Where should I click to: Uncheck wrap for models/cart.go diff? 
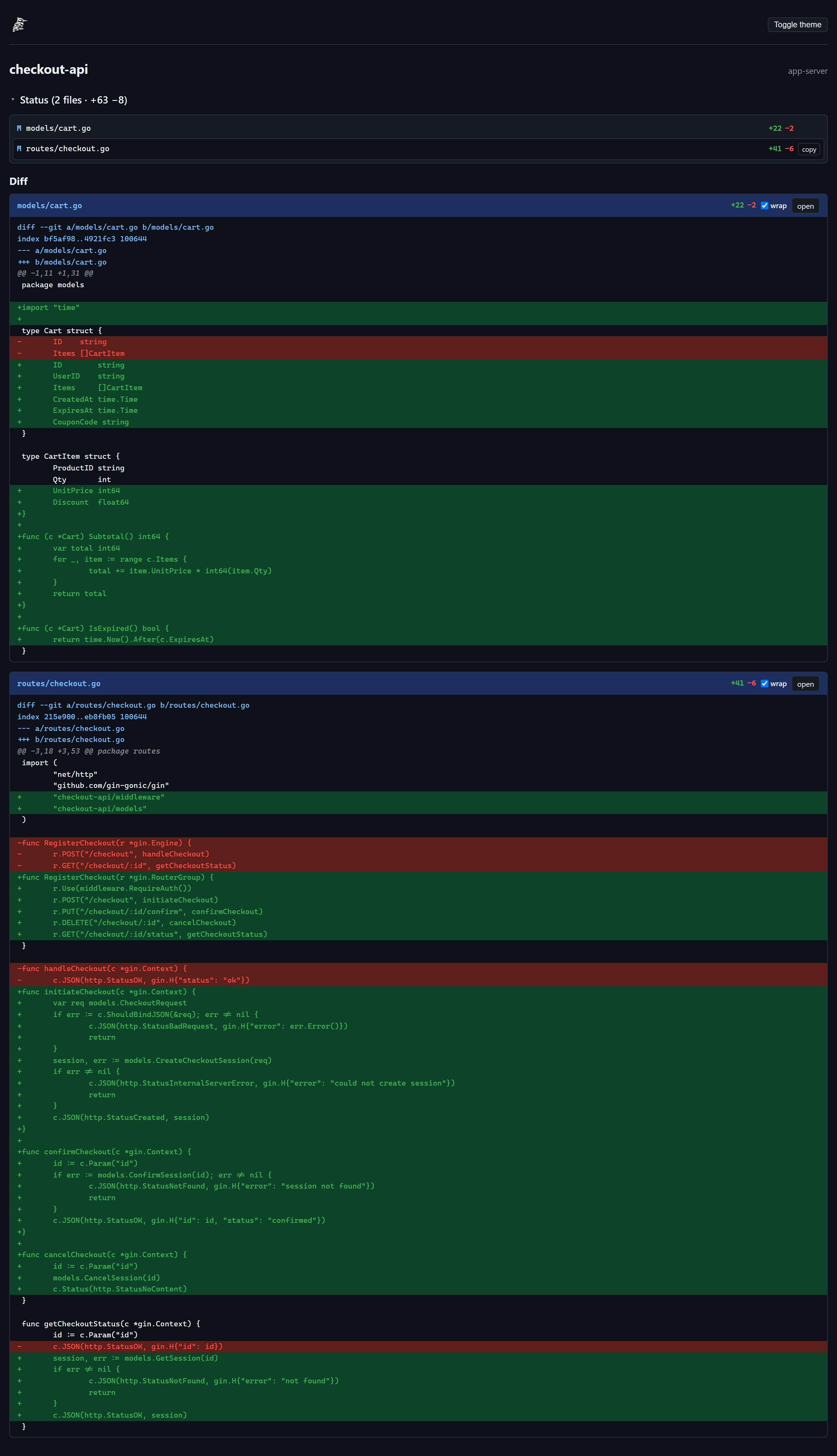tap(765, 206)
